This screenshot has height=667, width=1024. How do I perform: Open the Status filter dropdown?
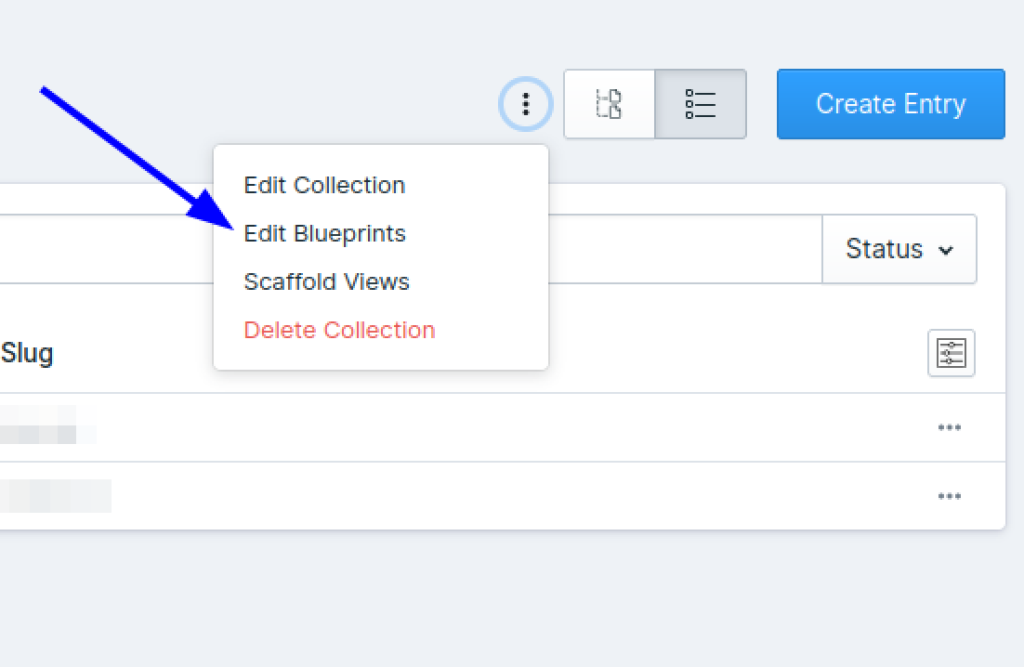(x=898, y=249)
